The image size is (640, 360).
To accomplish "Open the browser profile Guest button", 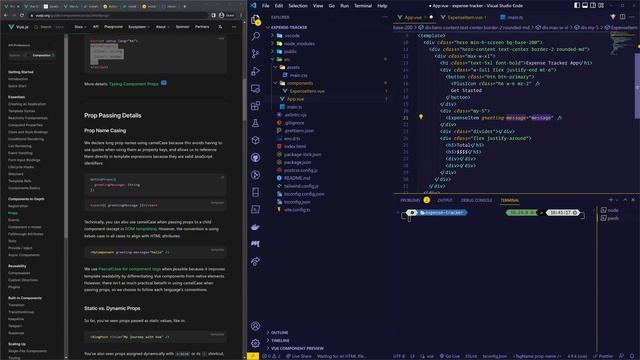I will (227, 15).
